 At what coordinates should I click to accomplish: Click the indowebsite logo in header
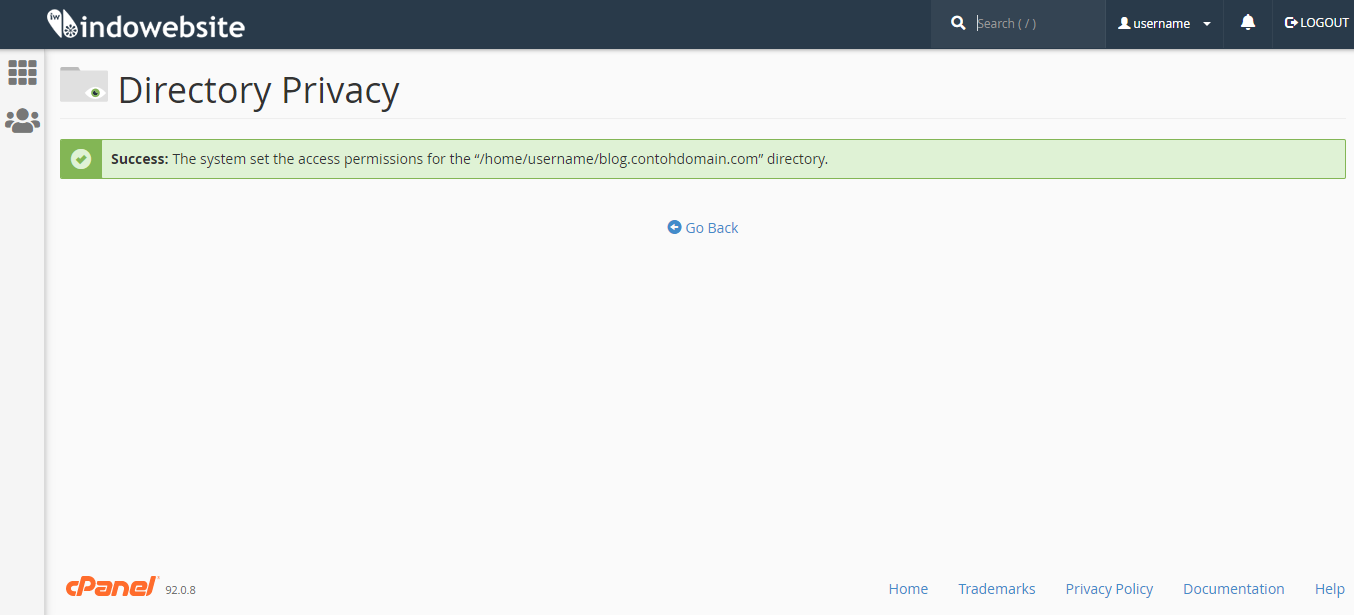(x=146, y=24)
